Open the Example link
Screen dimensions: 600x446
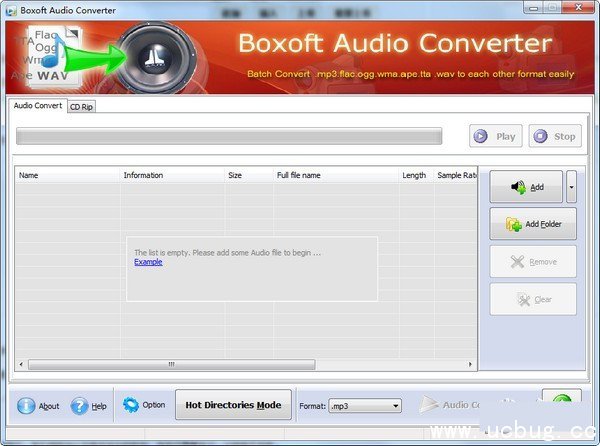[x=148, y=262]
